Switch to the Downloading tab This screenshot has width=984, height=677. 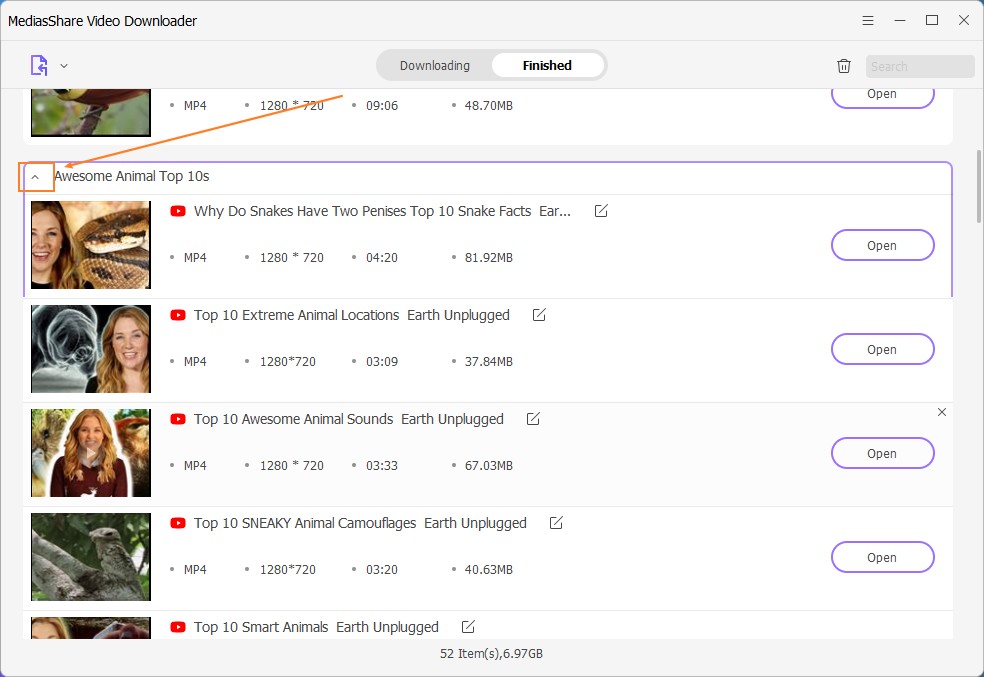tap(434, 66)
